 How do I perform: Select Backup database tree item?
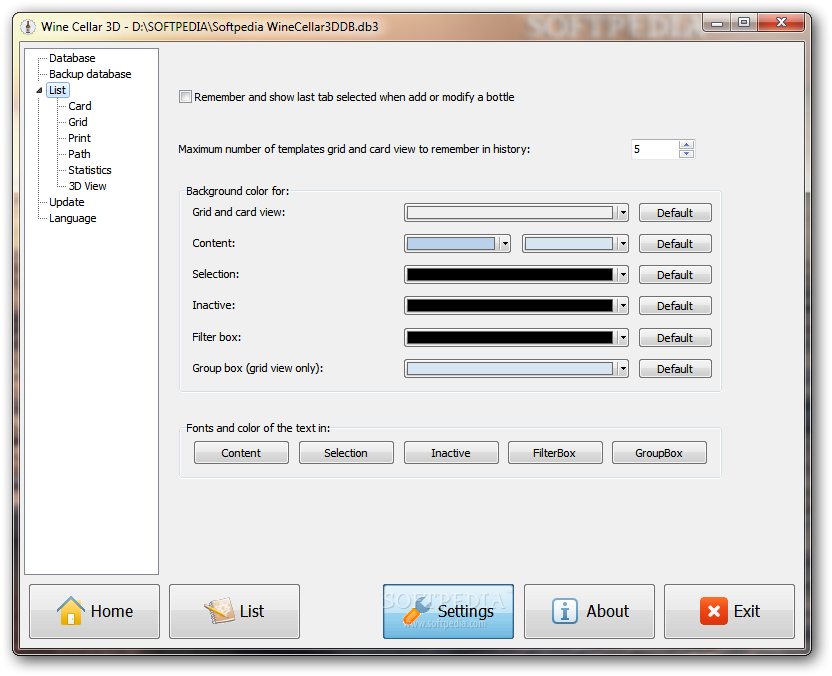[90, 74]
